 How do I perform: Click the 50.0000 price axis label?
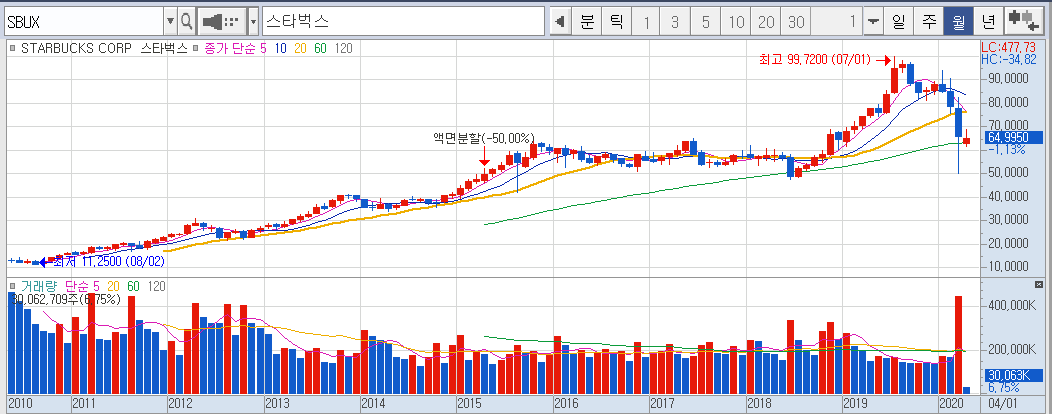click(1006, 173)
